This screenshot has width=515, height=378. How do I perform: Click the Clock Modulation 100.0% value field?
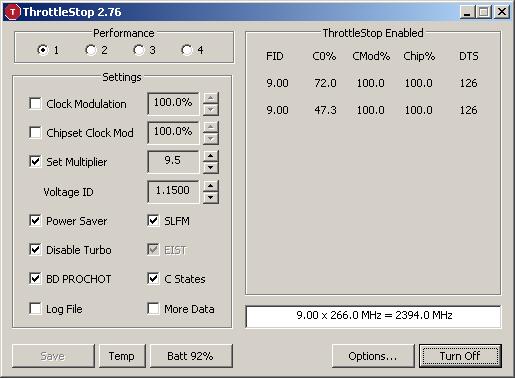click(x=173, y=104)
